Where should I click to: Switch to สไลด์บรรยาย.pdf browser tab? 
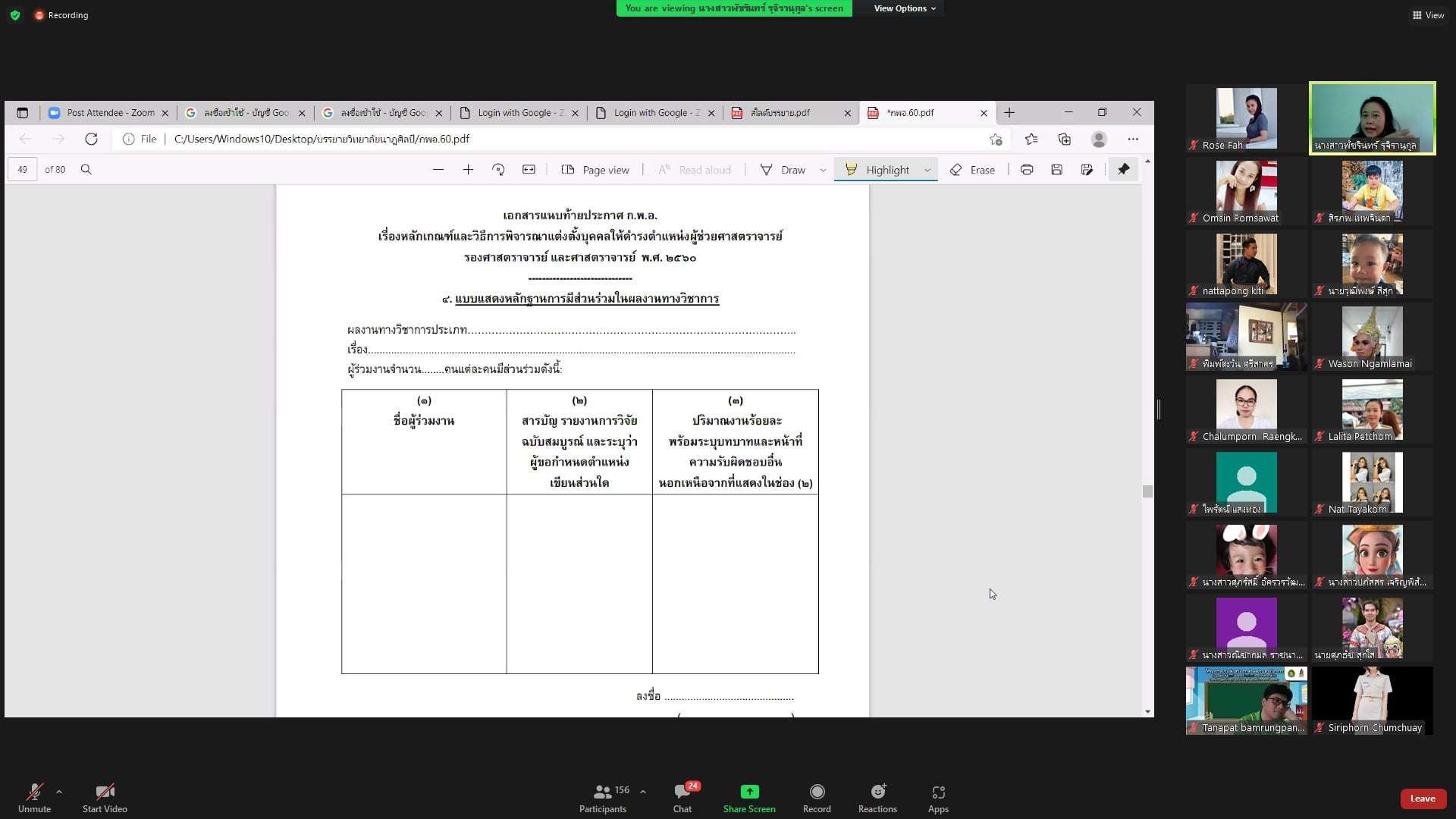tap(781, 113)
